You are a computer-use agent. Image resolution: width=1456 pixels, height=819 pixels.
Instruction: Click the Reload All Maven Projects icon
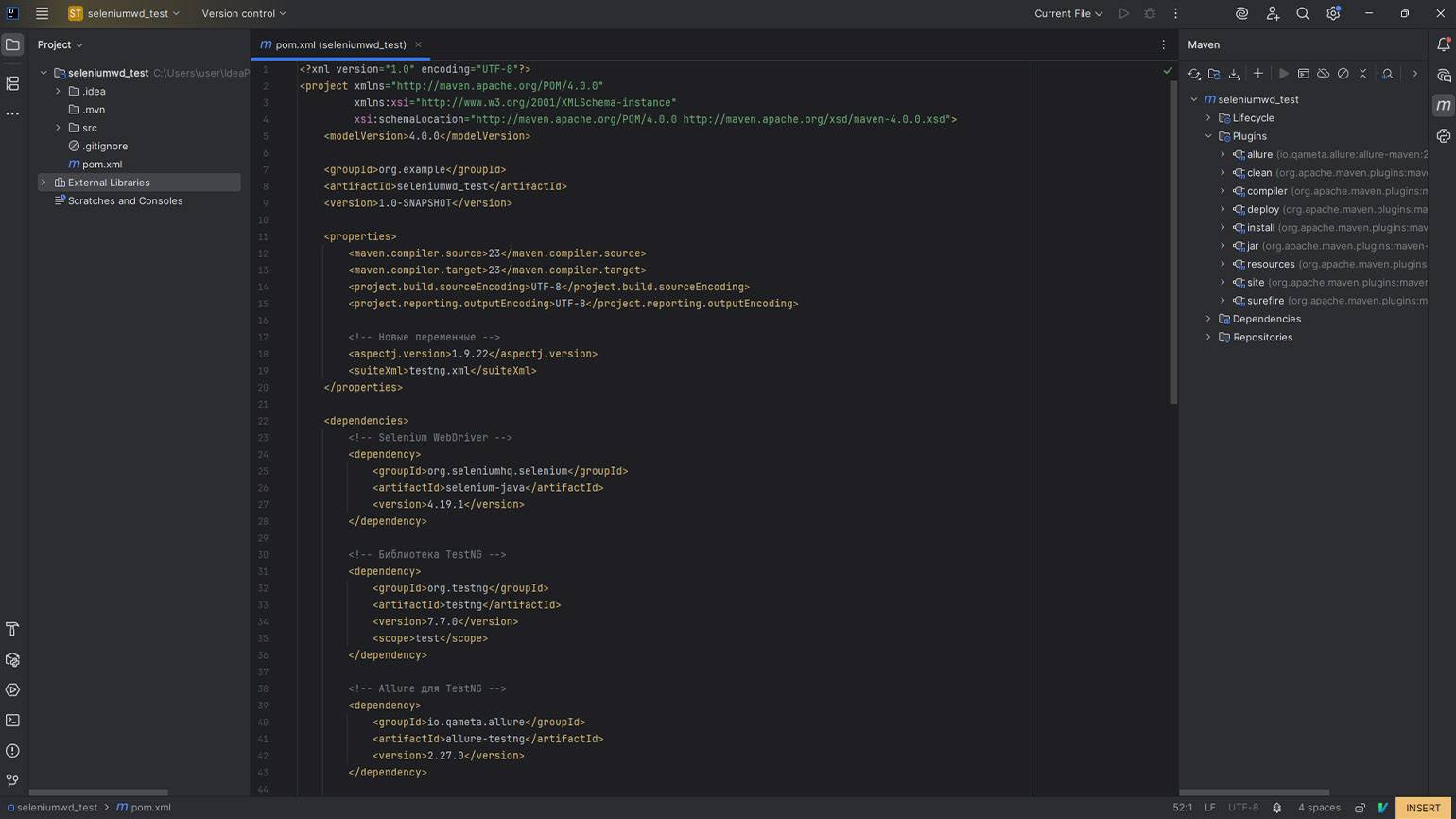(x=1194, y=73)
